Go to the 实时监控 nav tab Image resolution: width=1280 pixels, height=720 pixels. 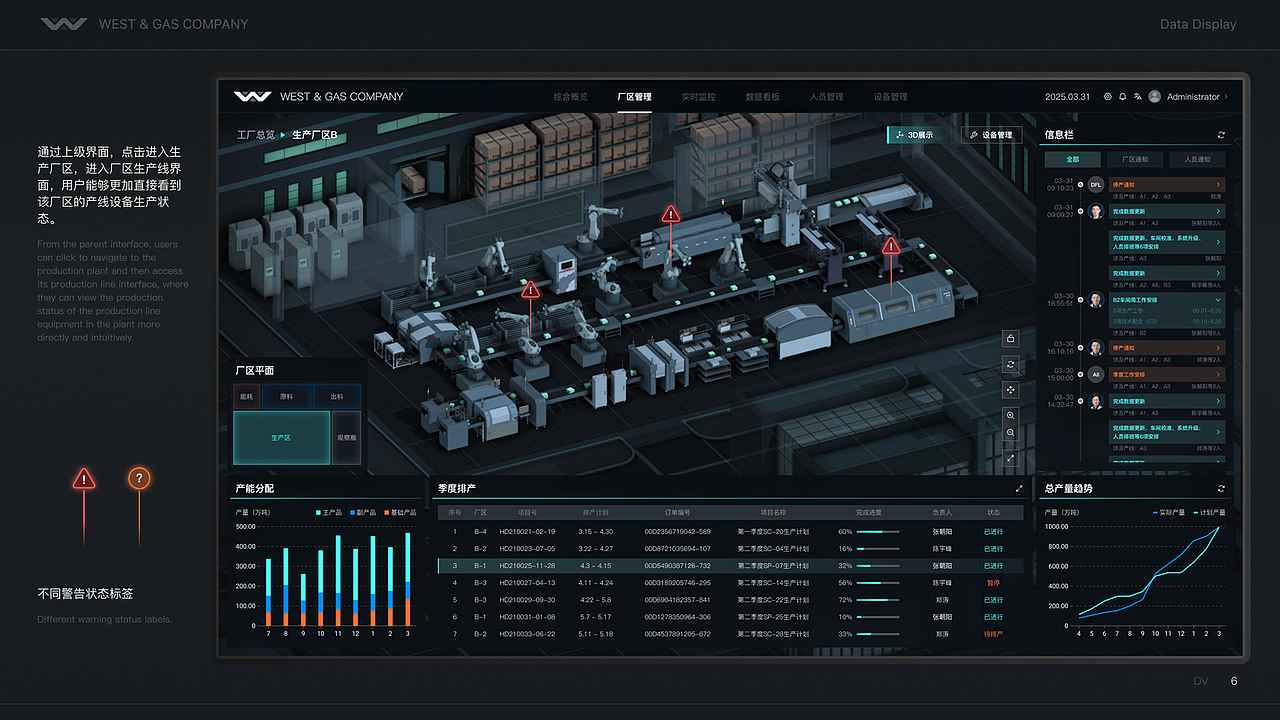(699, 97)
